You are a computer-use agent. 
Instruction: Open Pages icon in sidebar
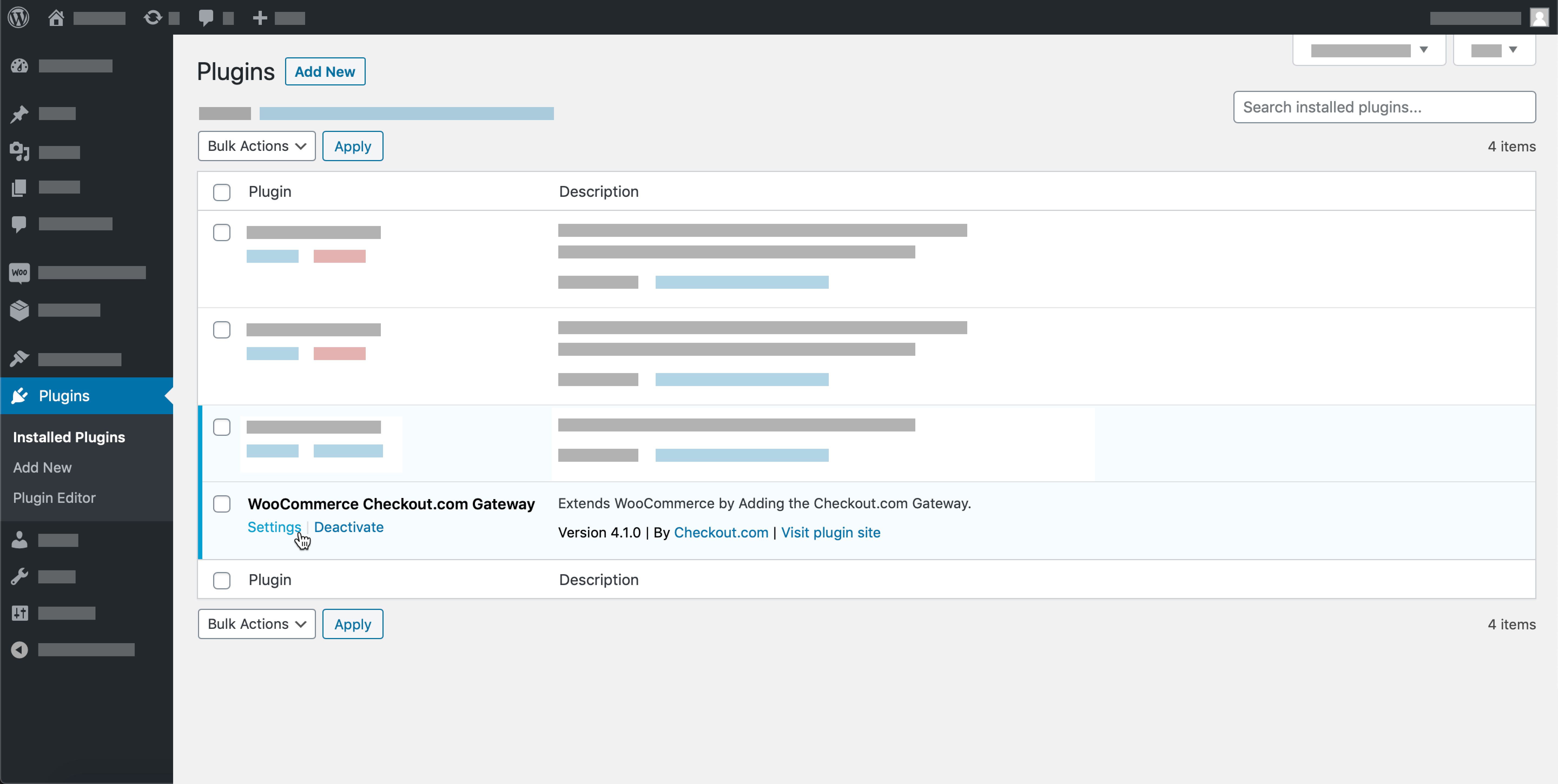[x=19, y=187]
